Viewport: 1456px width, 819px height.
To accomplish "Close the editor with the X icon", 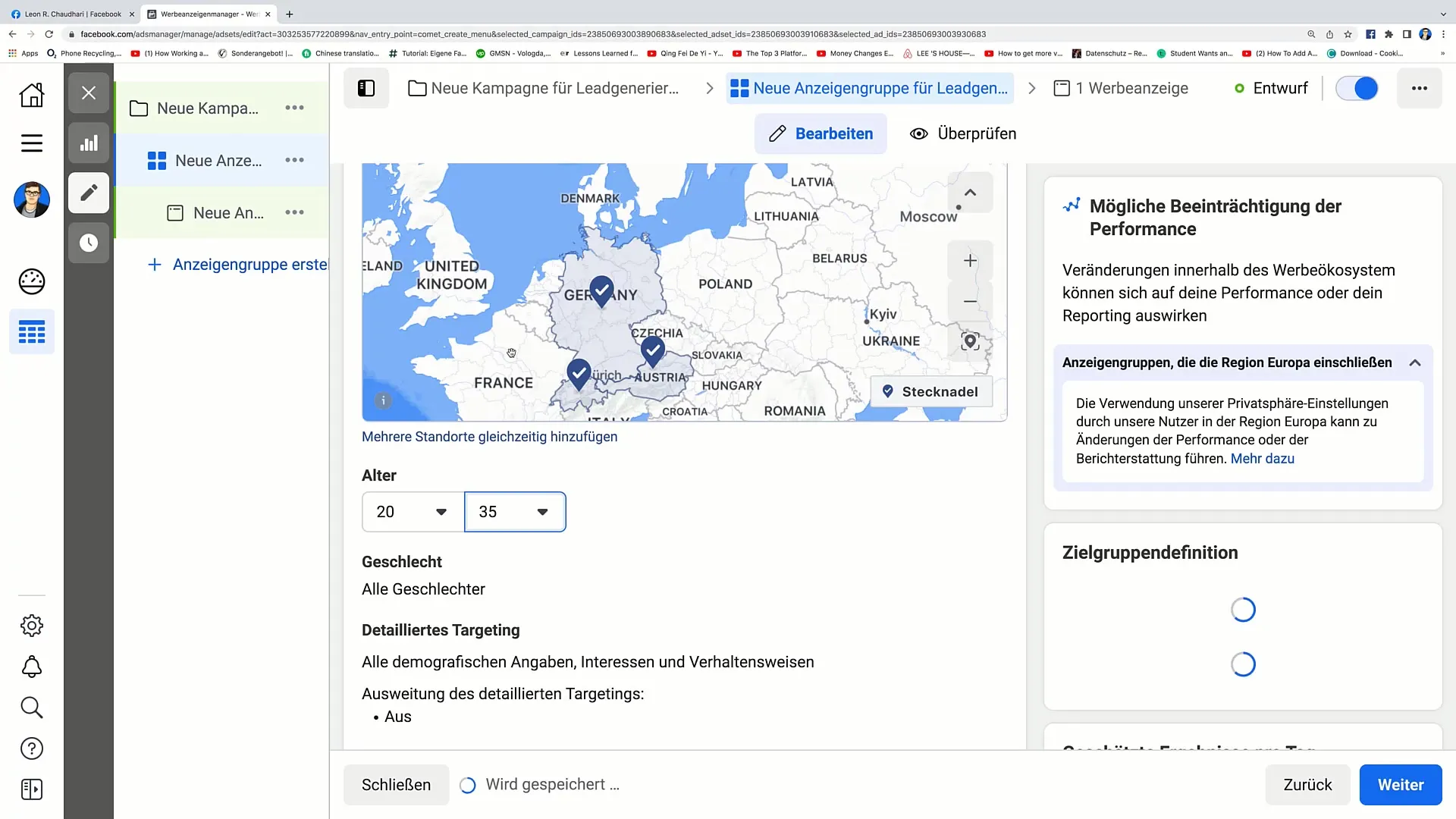I will coord(89,93).
